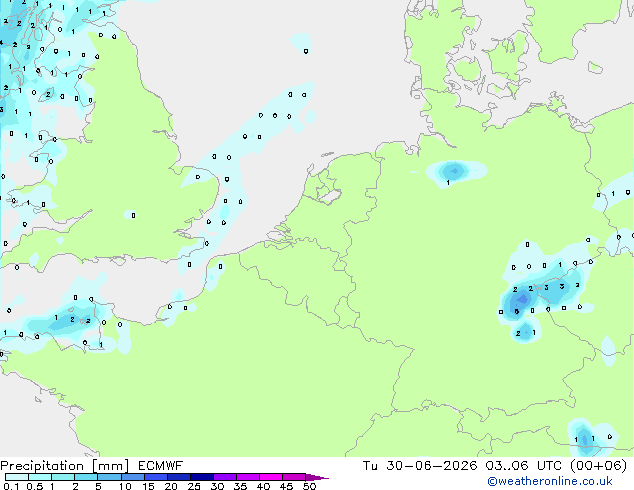634x490 pixels.
Task: Open the weatheronline.co.uk copyright link
Action: [x=550, y=481]
